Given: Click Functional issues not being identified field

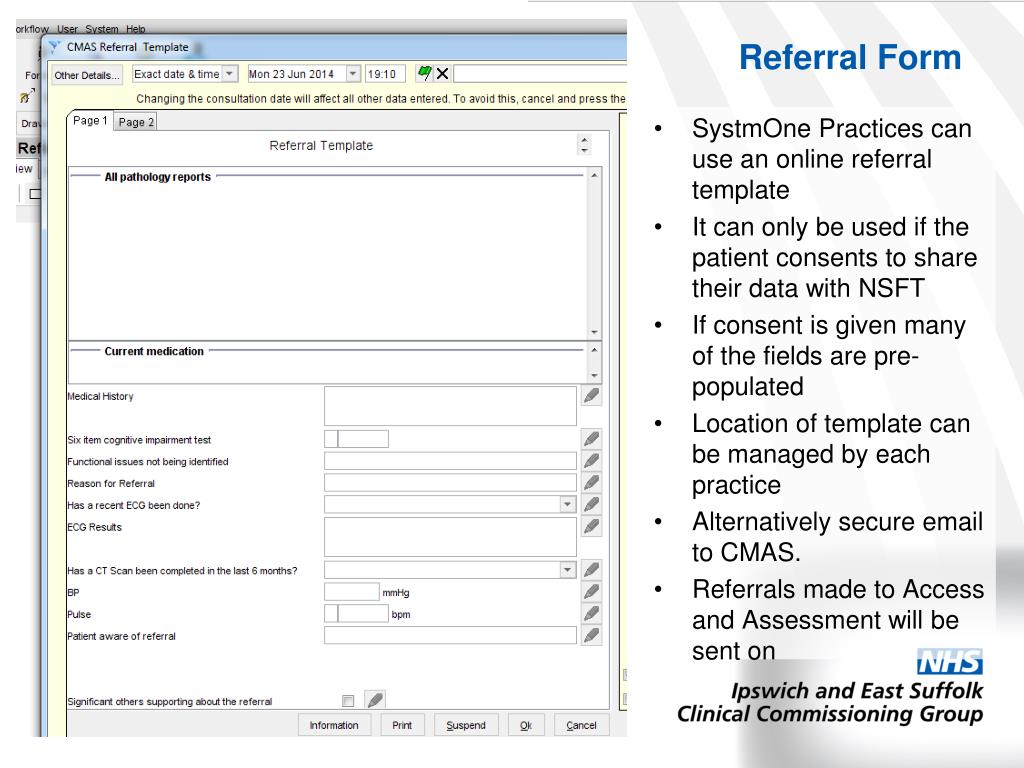Looking at the screenshot, I should pos(450,461).
